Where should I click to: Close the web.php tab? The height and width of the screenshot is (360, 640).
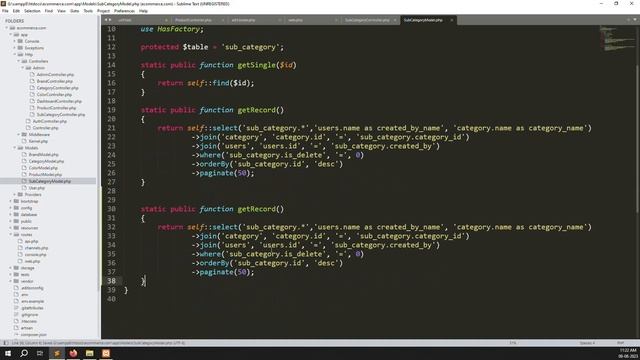(336, 20)
